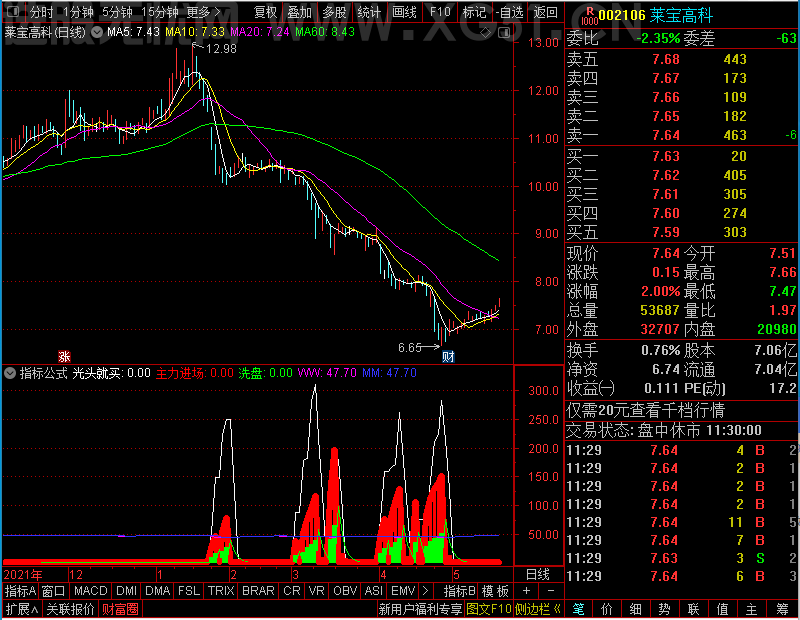The width and height of the screenshot is (800, 620).
Task: Select the 值 value tab
Action: (x=722, y=609)
